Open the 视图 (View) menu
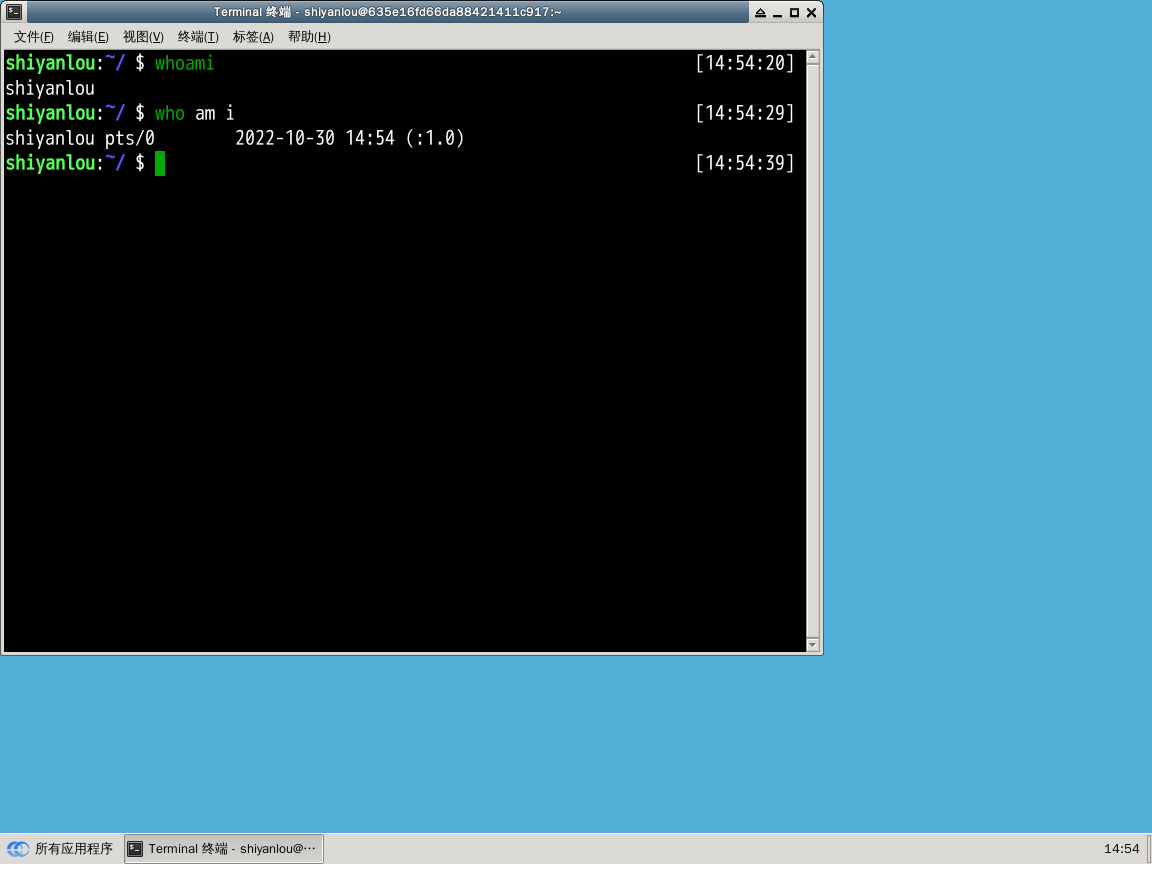The image size is (1152, 896). tap(143, 37)
